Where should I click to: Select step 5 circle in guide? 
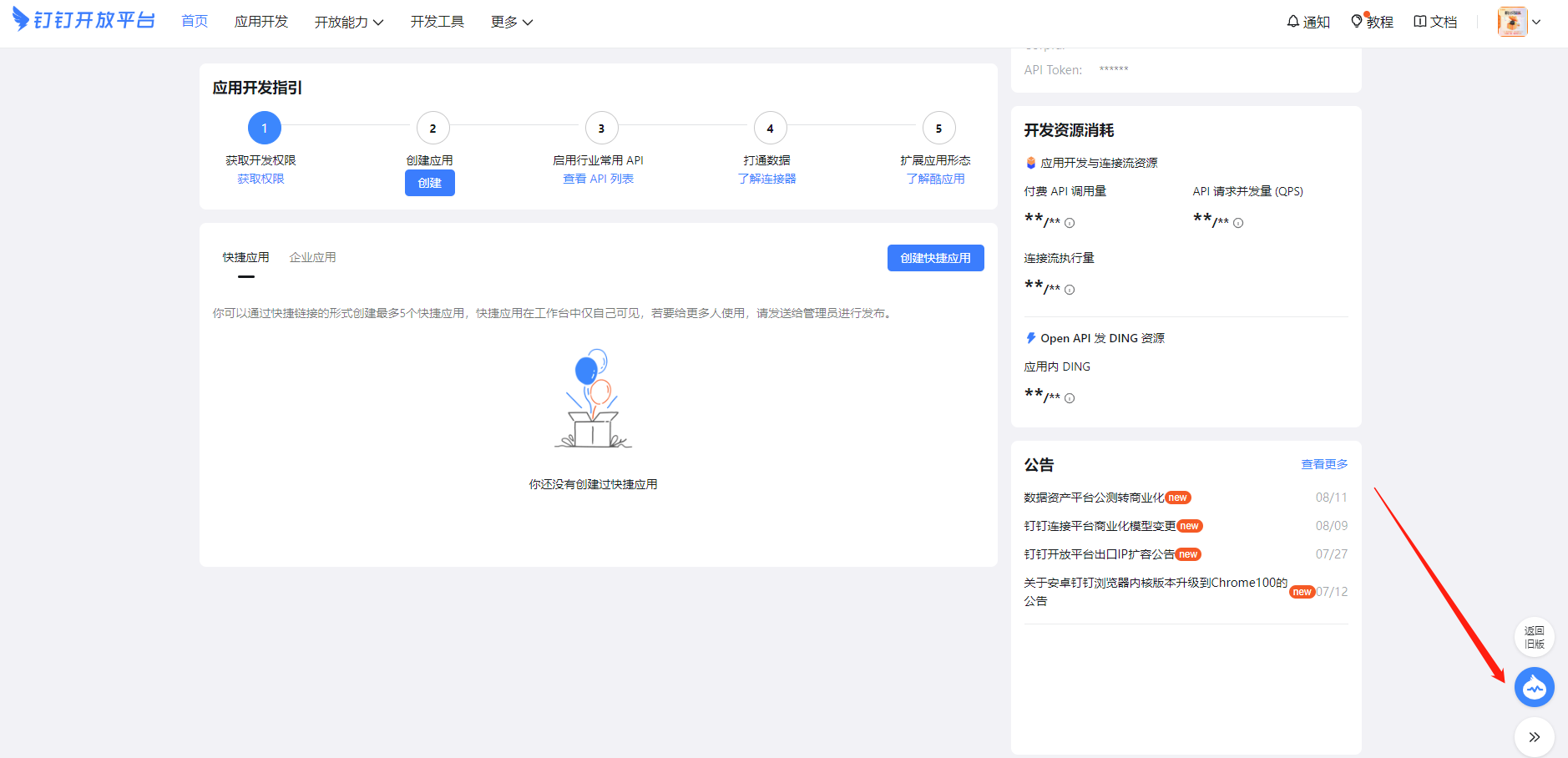[938, 128]
